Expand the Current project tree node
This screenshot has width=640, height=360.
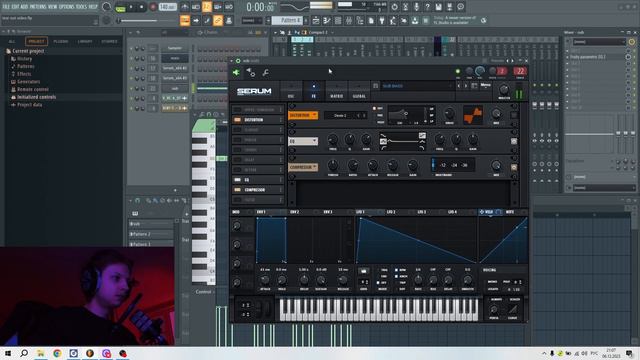pos(28,51)
